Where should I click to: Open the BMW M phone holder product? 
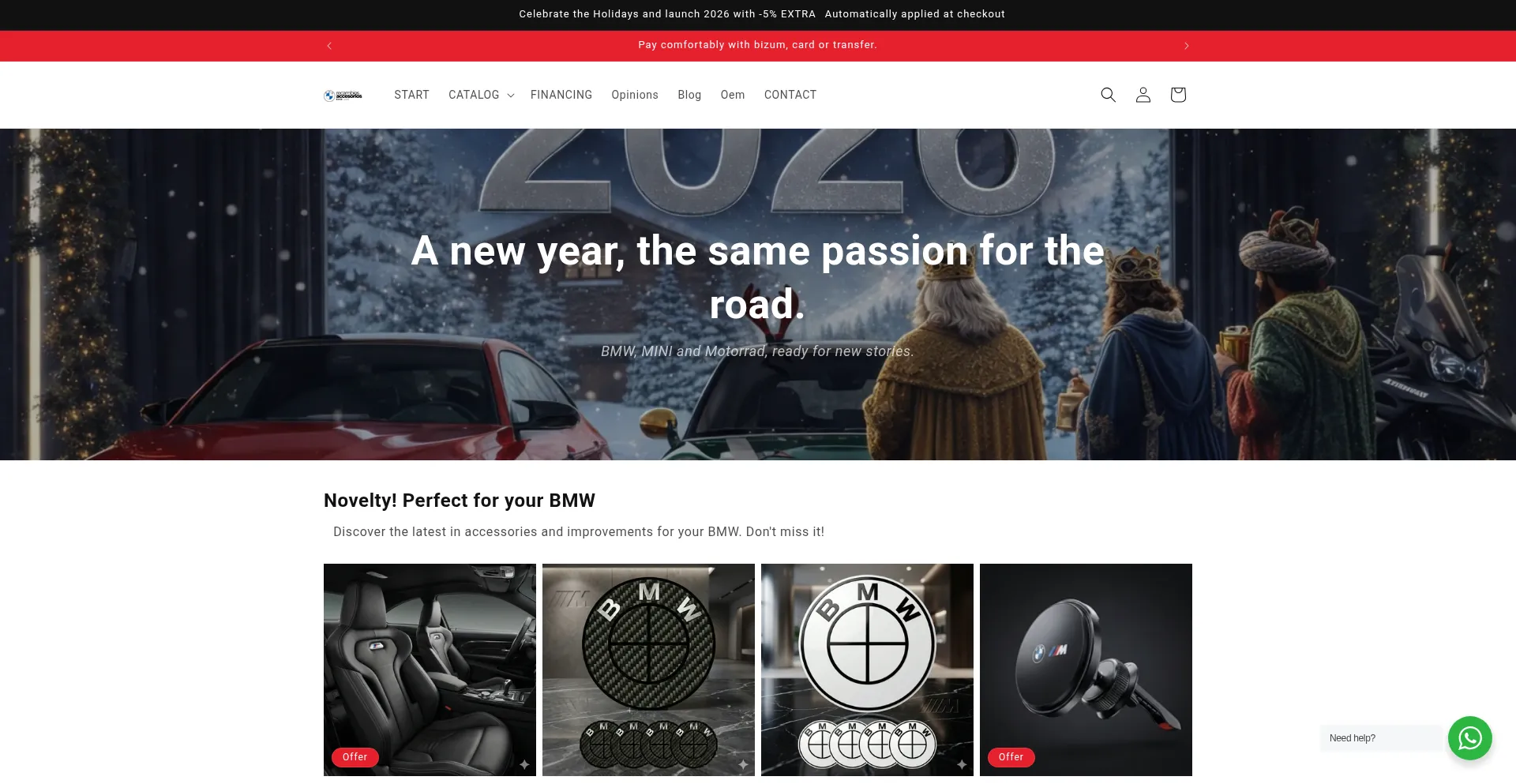point(1086,670)
